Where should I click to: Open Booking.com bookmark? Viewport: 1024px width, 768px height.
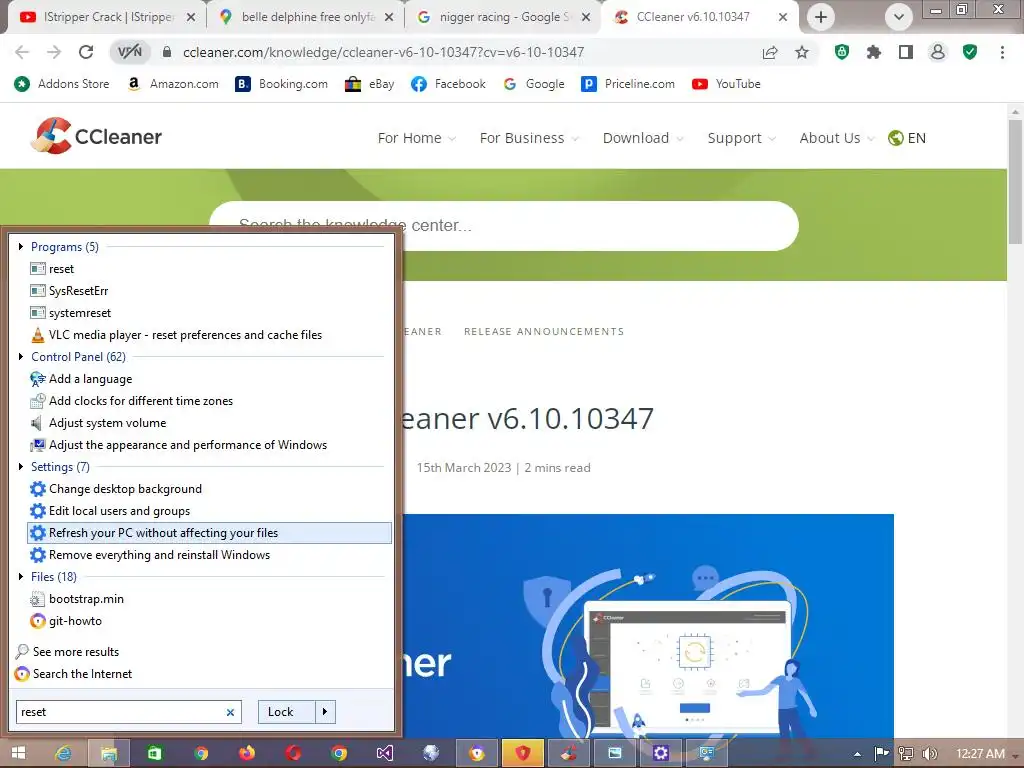tap(281, 84)
